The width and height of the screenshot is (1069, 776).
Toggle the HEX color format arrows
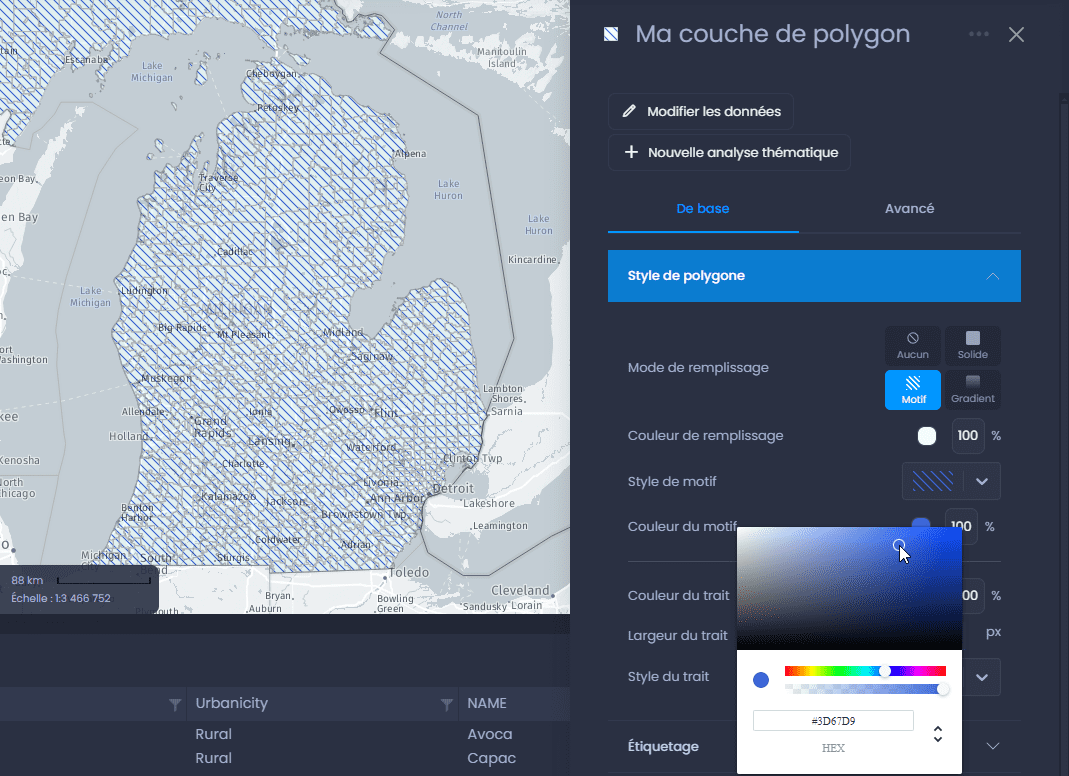click(937, 734)
